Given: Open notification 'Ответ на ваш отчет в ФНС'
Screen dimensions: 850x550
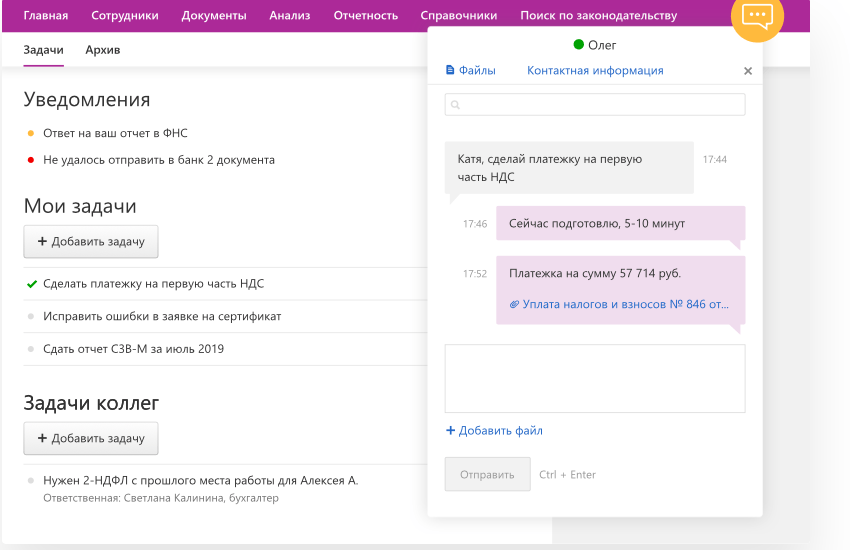Looking at the screenshot, I should point(115,133).
